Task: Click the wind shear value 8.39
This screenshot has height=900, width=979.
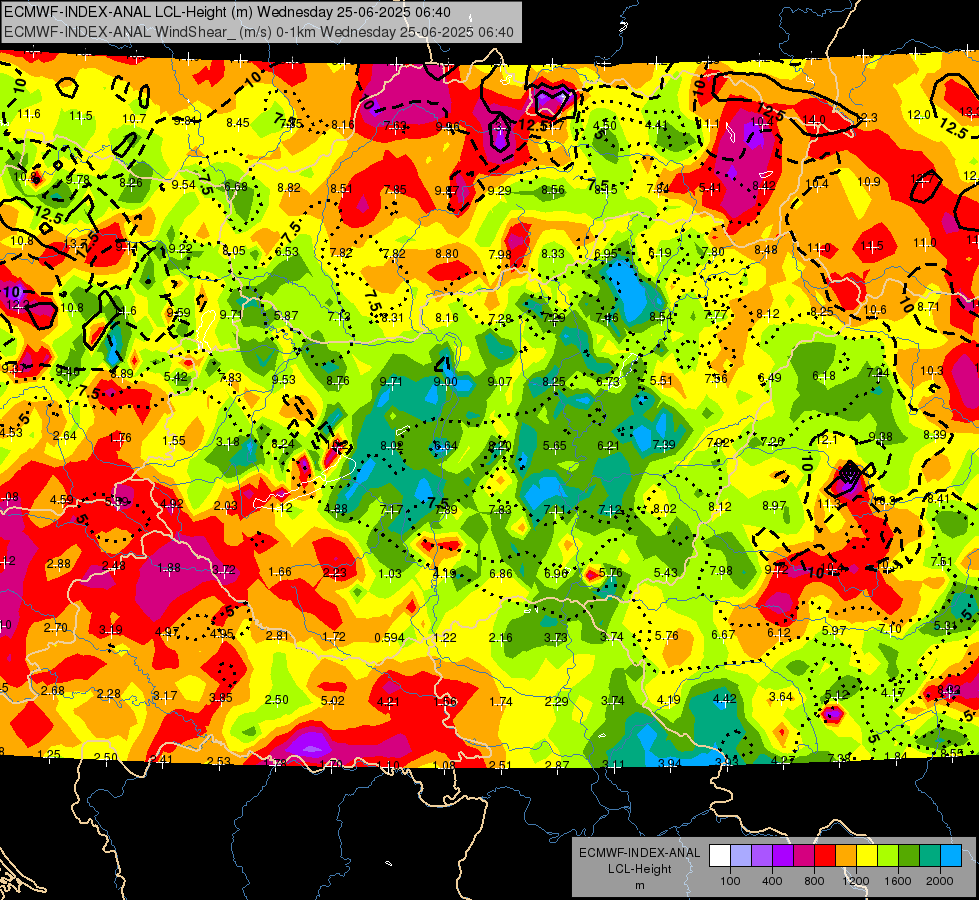Action: click(935, 434)
